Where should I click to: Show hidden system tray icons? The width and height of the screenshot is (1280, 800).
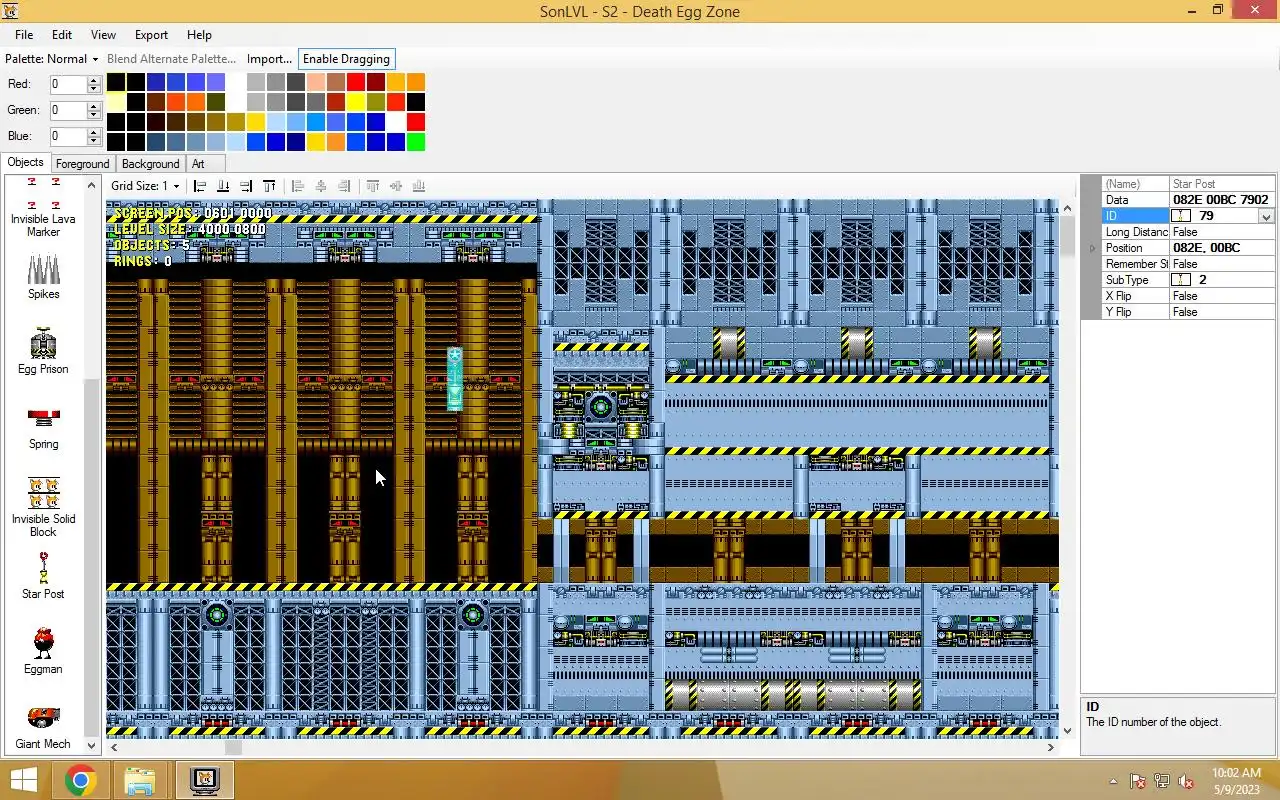tap(1113, 781)
